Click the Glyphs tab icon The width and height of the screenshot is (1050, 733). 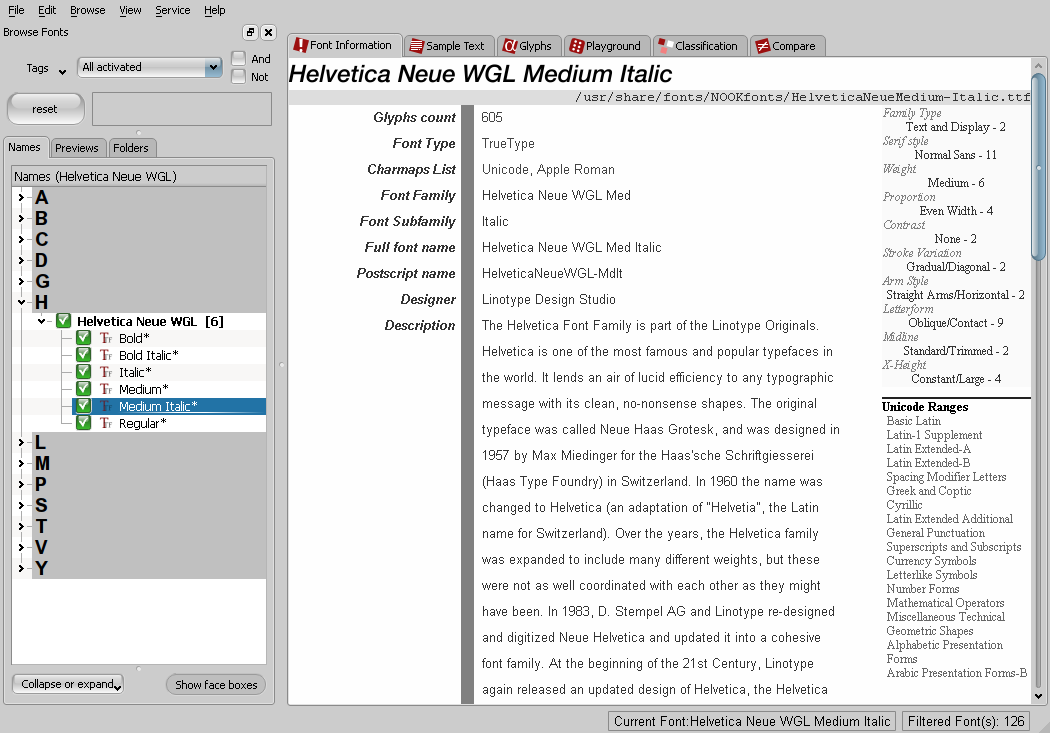[510, 46]
